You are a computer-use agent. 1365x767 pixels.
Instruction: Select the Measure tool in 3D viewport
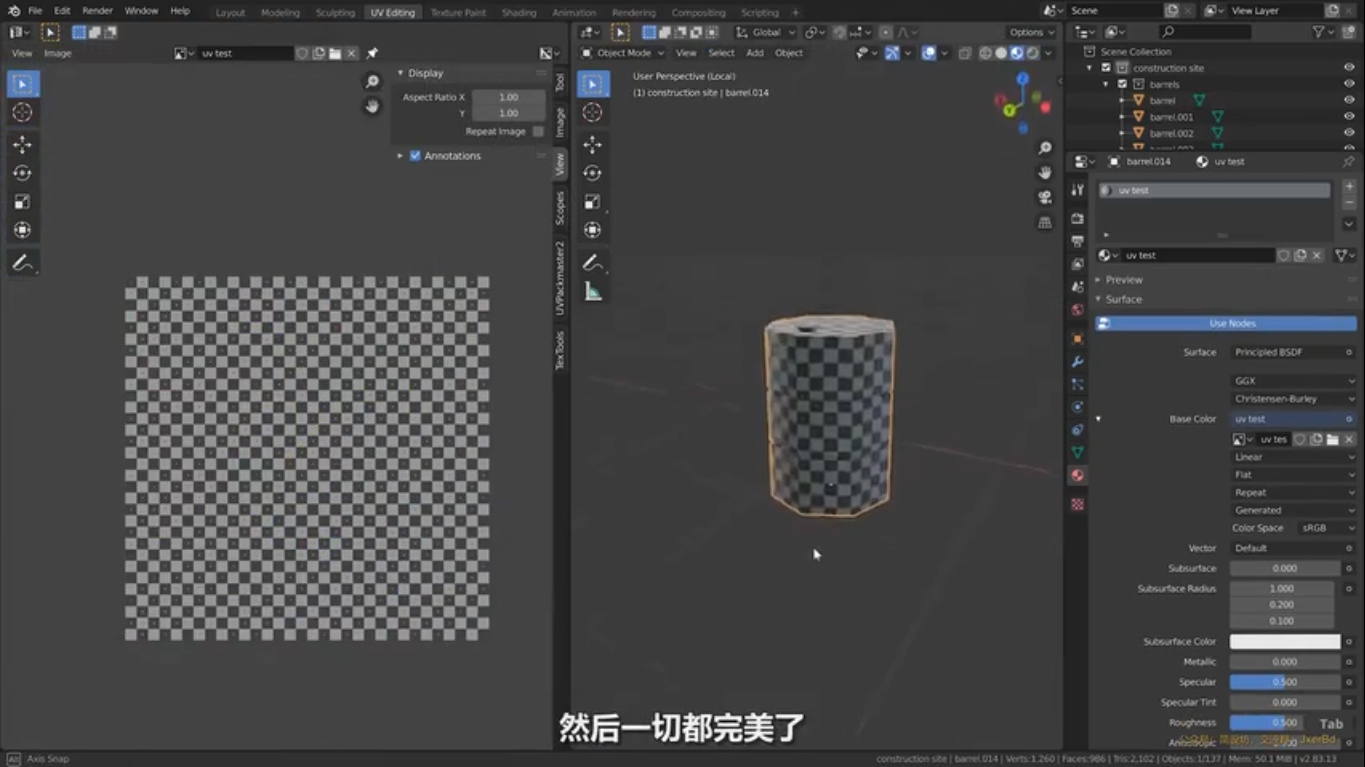593,292
